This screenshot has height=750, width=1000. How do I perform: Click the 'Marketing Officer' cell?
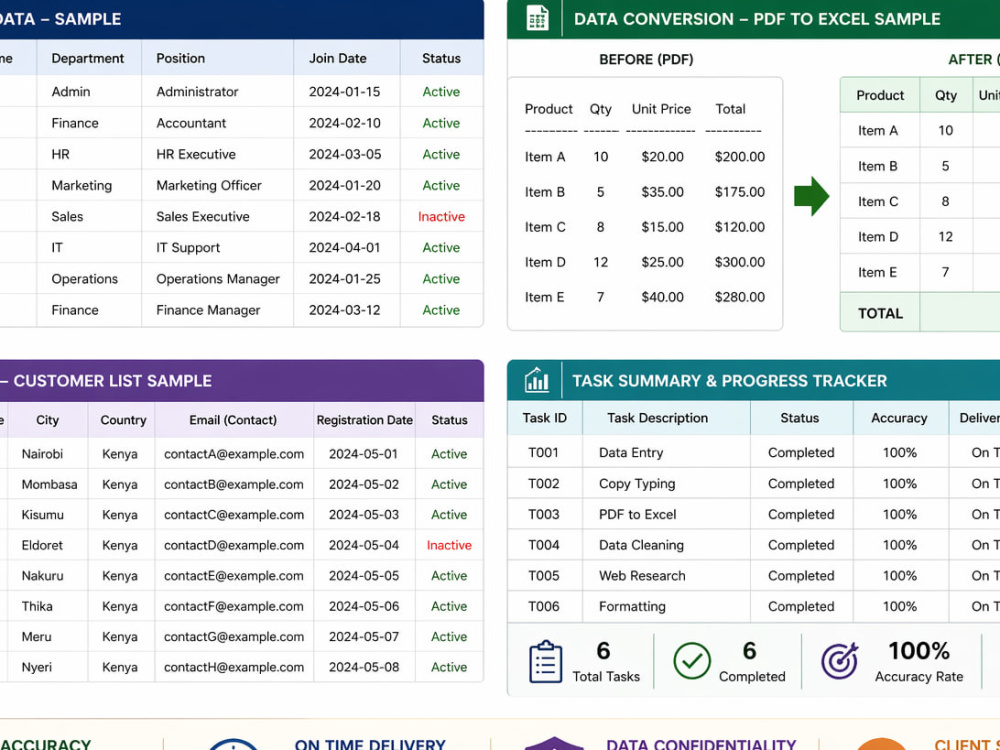tap(209, 185)
